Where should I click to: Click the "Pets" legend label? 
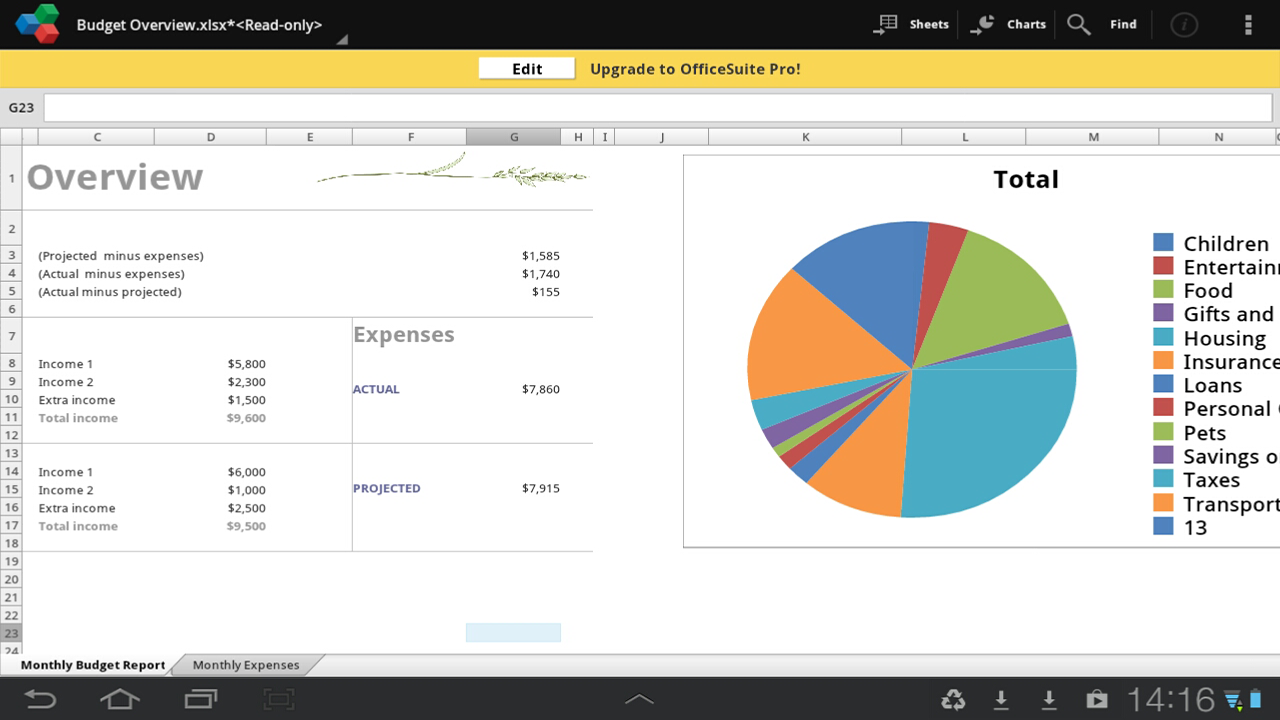point(1205,433)
